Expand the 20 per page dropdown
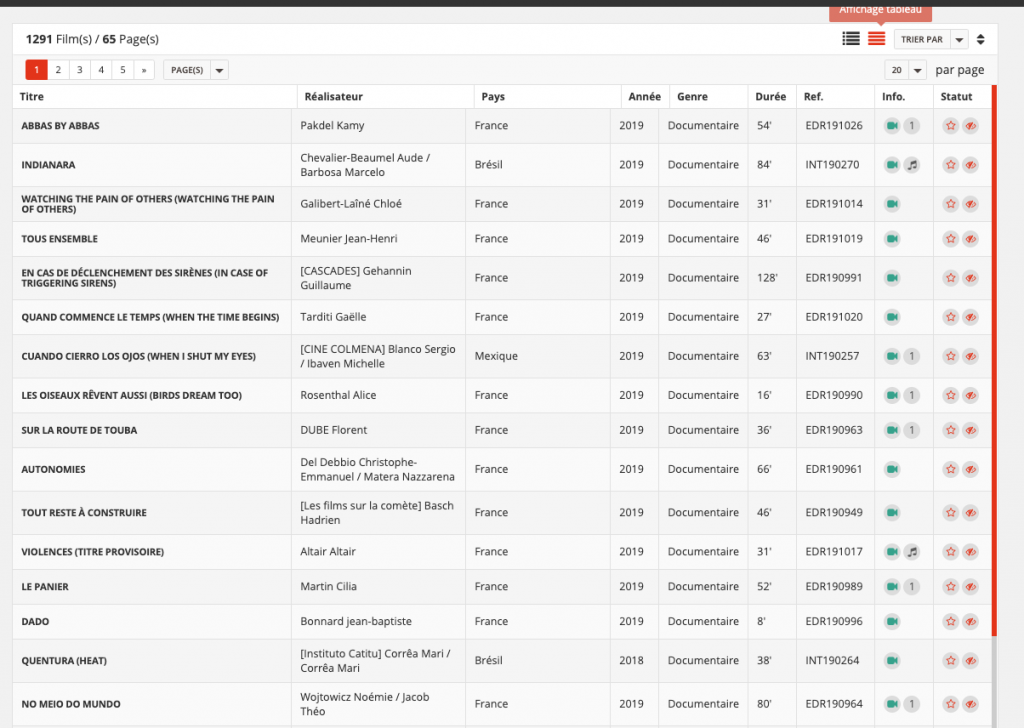 (x=905, y=70)
